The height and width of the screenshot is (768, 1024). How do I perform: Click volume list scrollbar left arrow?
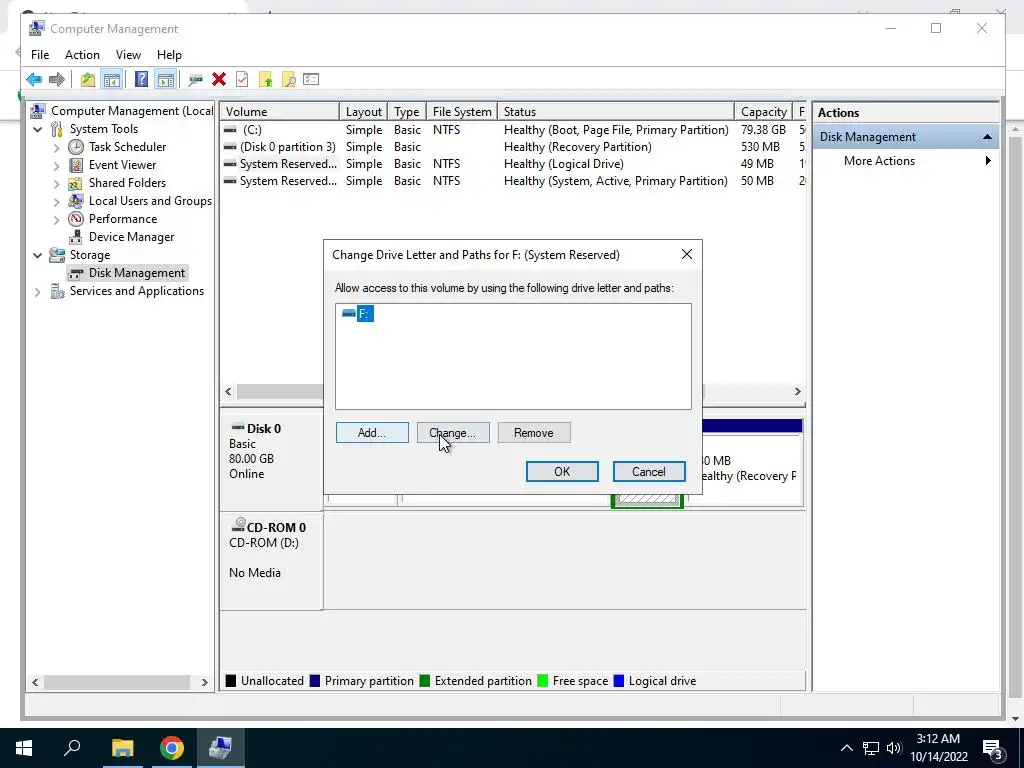[x=229, y=391]
